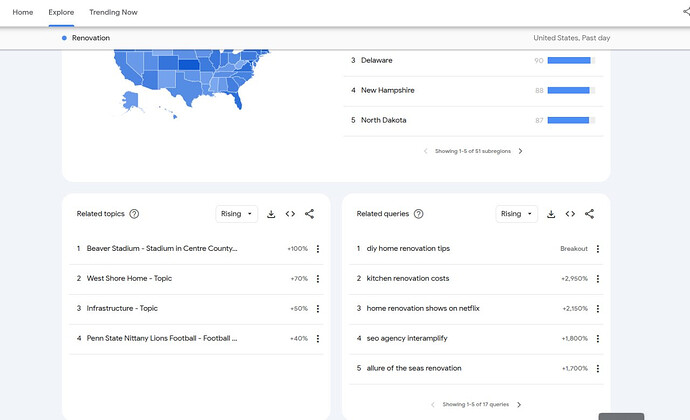Open Rising dropdown in Related queries
Screen dimensions: 690x420
coord(516,214)
